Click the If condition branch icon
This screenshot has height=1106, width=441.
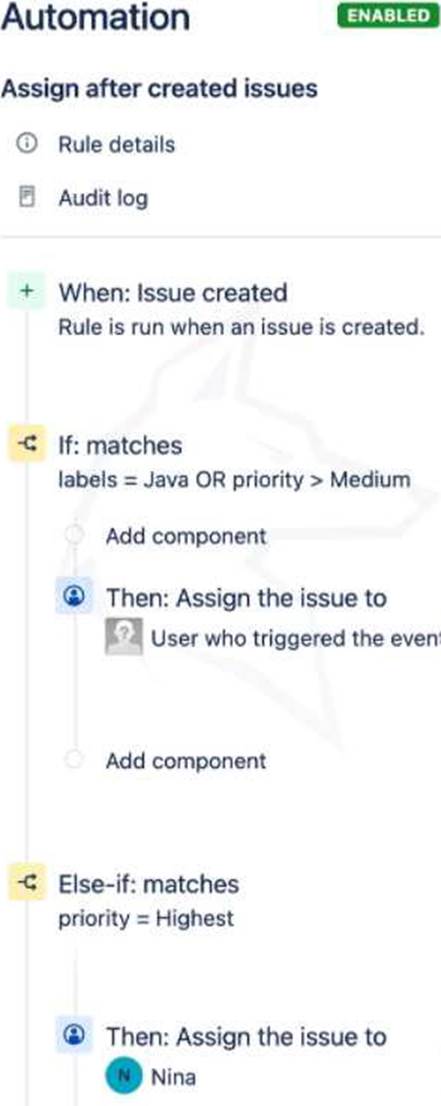27,445
